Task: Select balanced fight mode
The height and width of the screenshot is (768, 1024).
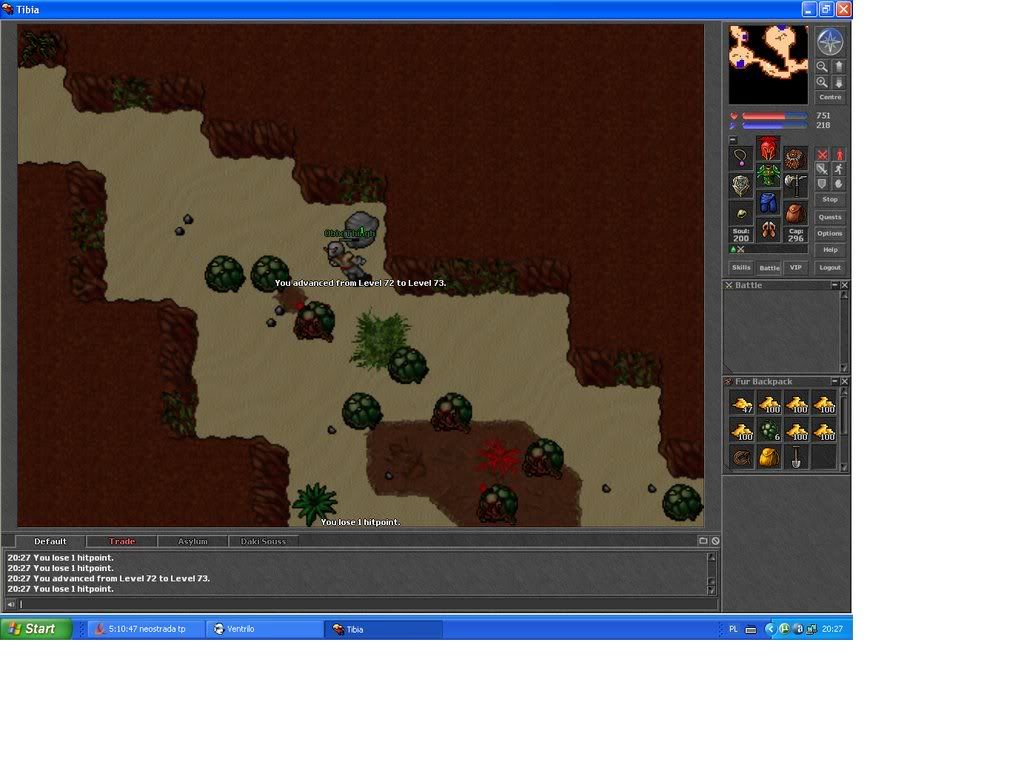Action: (x=822, y=170)
